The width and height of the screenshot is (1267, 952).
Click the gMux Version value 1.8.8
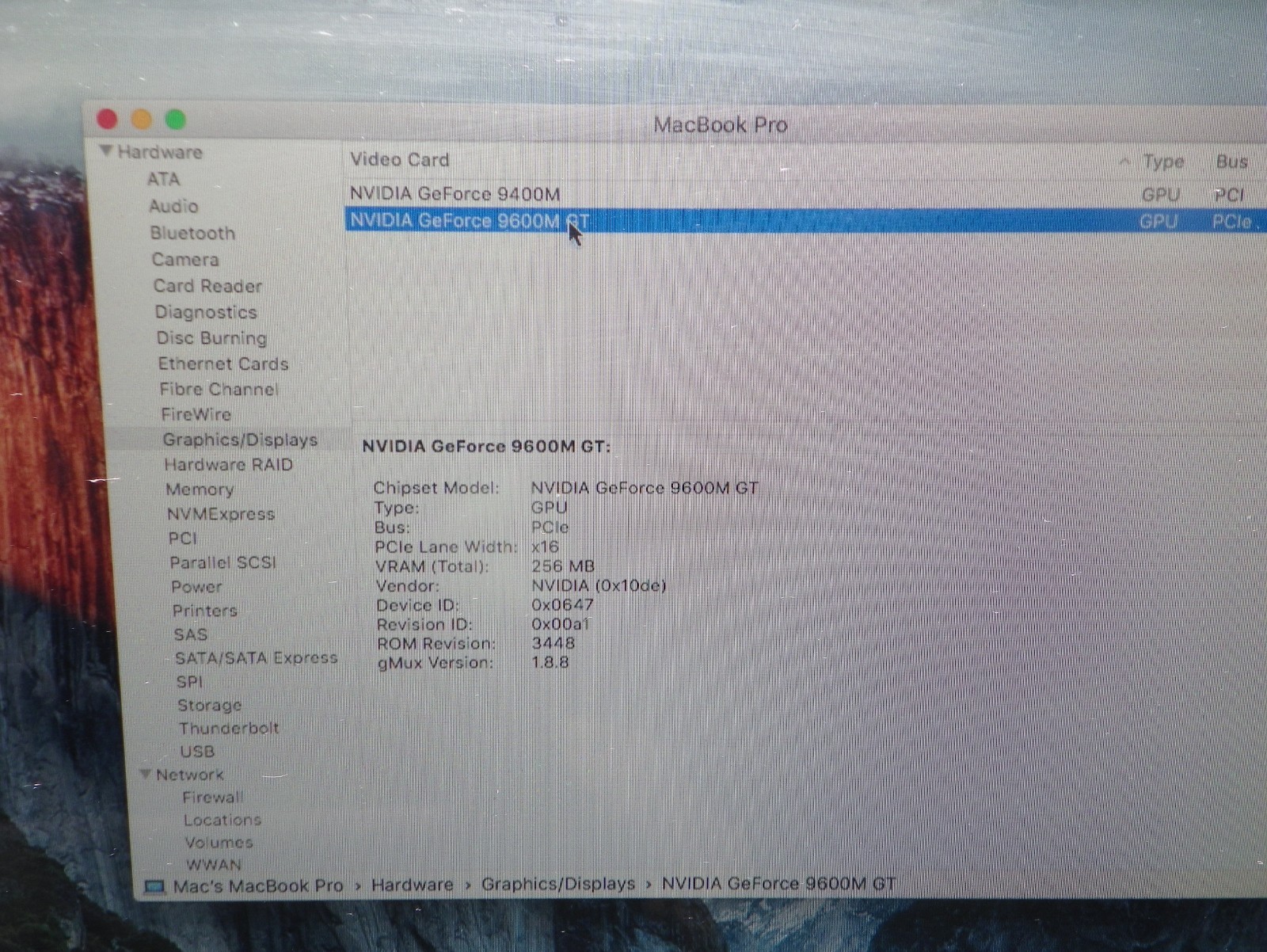(x=550, y=662)
